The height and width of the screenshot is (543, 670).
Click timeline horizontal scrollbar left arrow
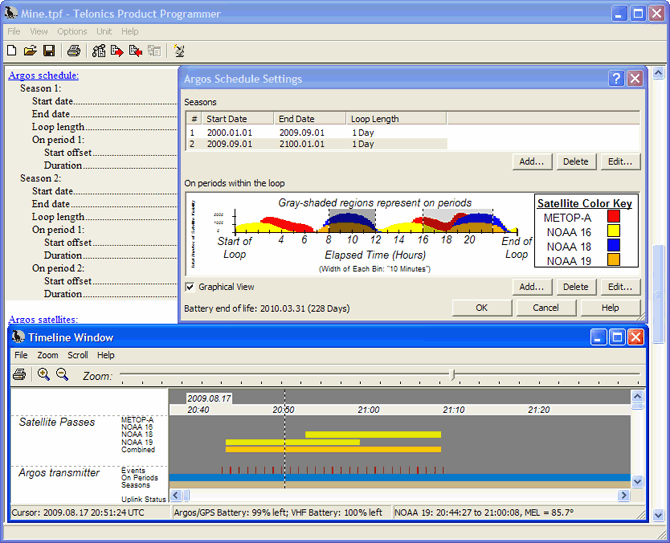click(x=175, y=495)
